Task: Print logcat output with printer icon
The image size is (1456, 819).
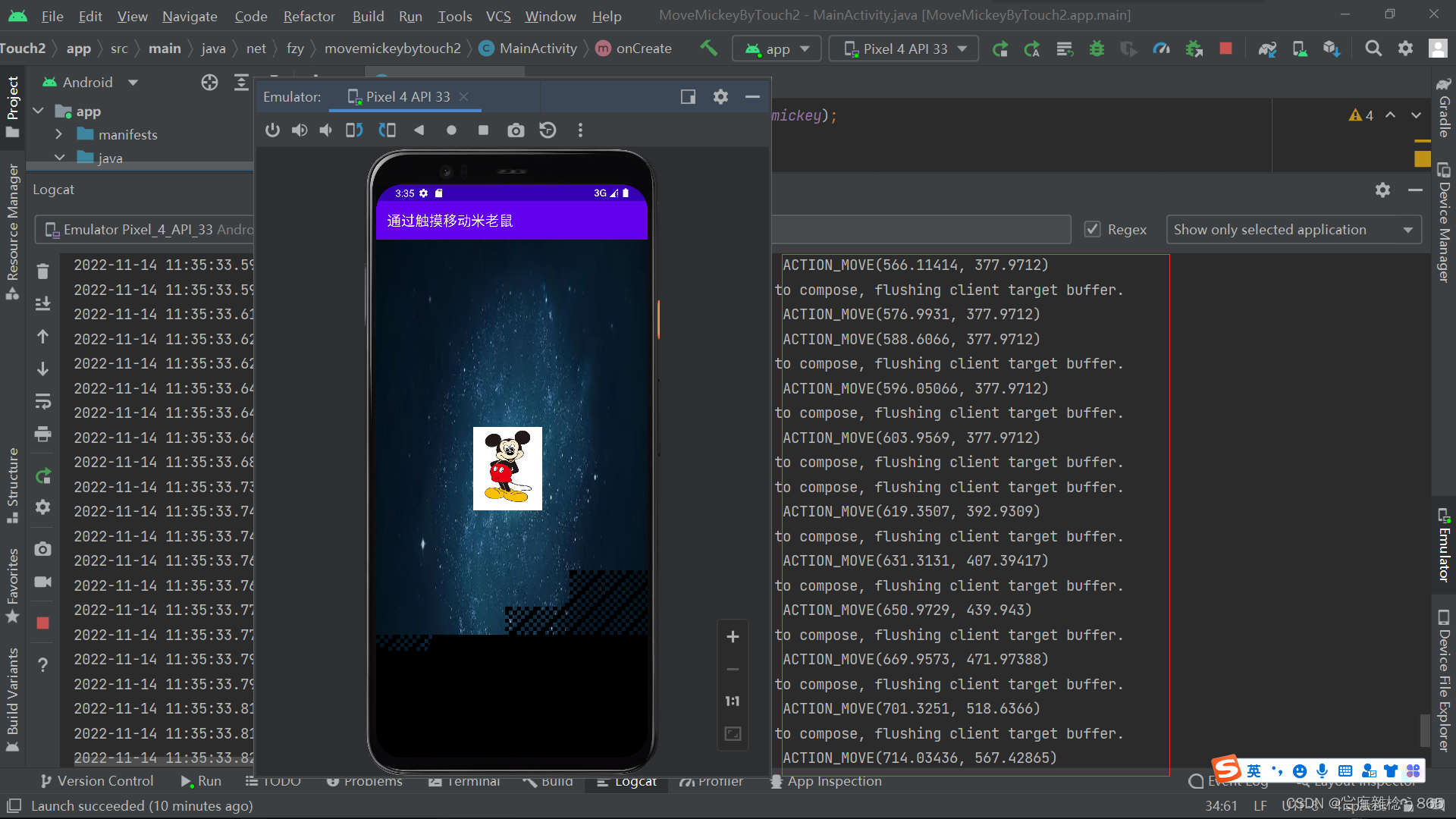Action: [42, 434]
